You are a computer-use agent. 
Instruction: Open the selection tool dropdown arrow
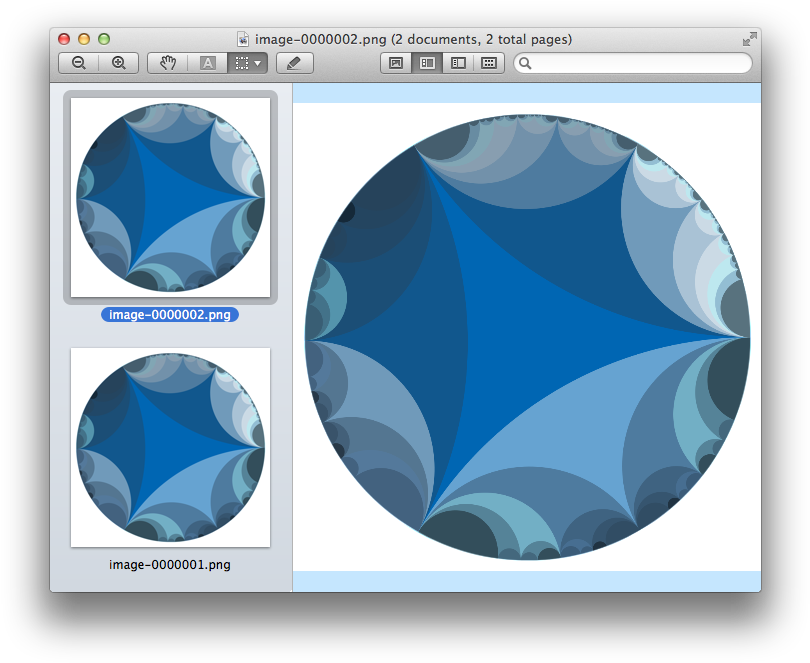pos(256,62)
